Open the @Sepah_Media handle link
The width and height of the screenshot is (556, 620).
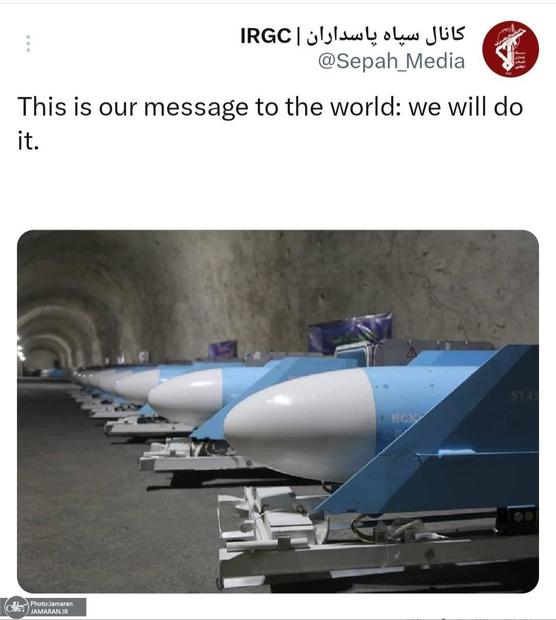391,61
